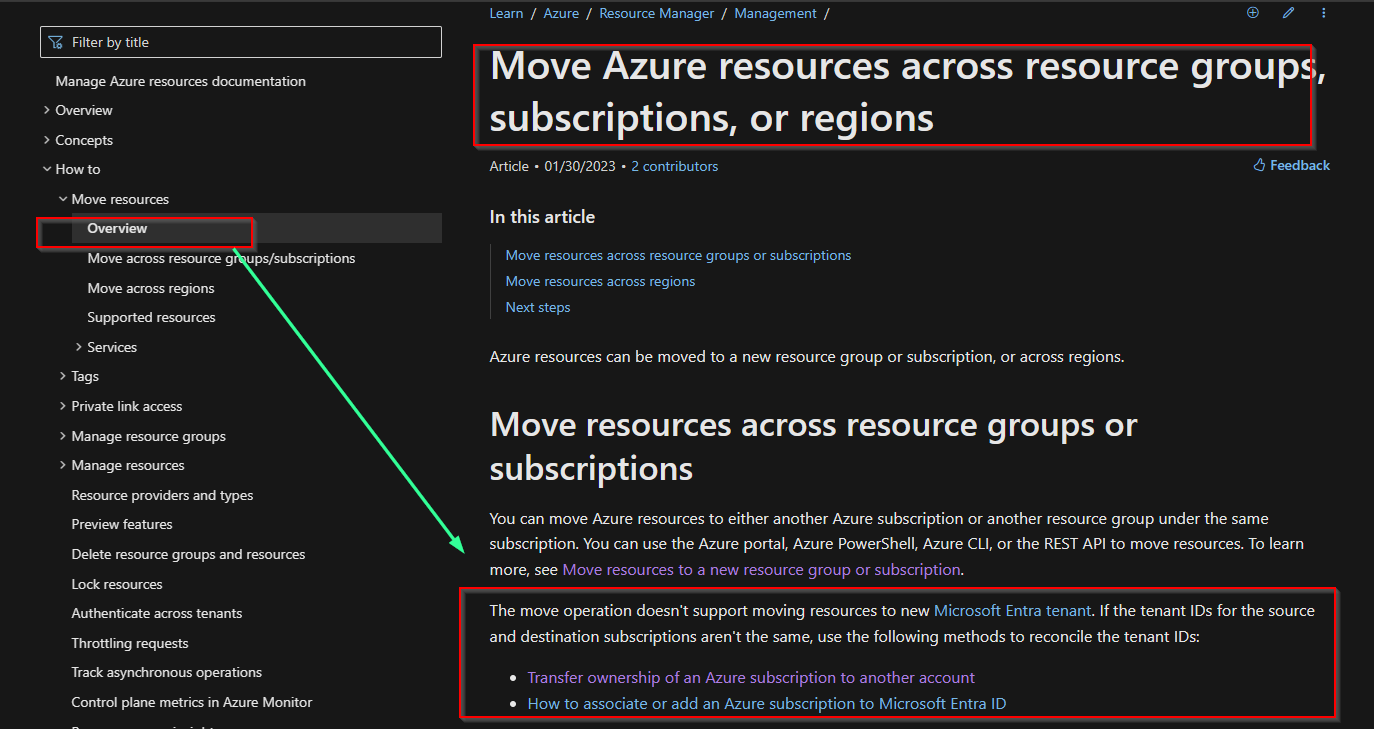Expand the Services tree item
This screenshot has height=729, width=1374.
click(x=78, y=346)
